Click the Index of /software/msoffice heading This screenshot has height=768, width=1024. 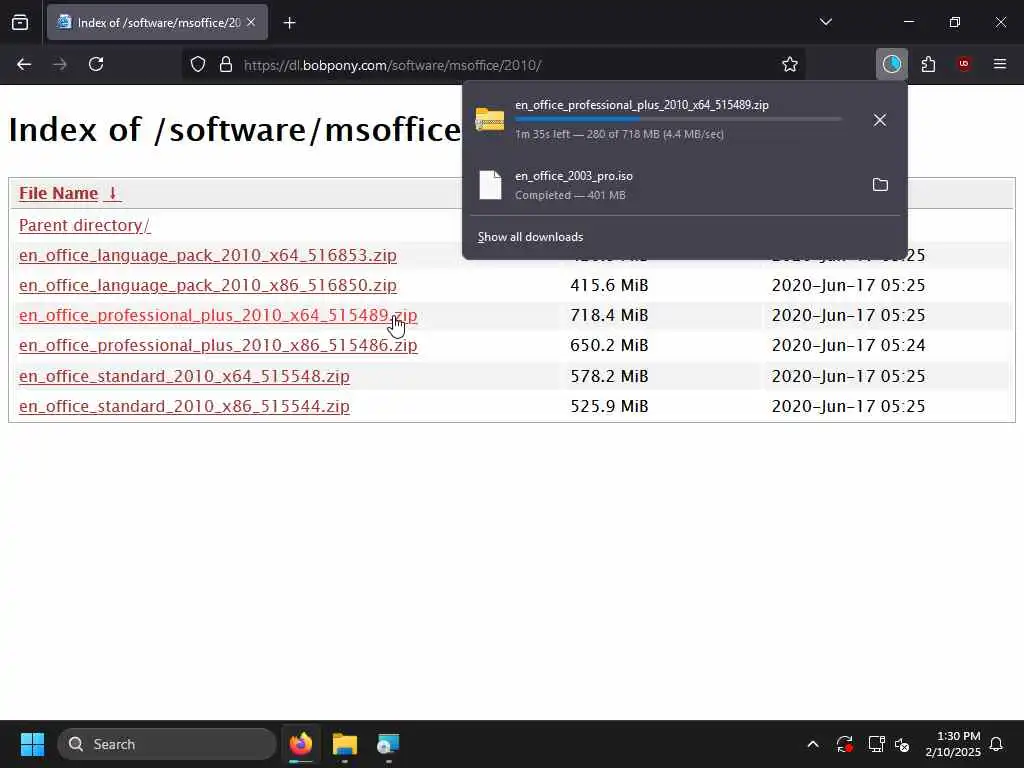click(235, 129)
